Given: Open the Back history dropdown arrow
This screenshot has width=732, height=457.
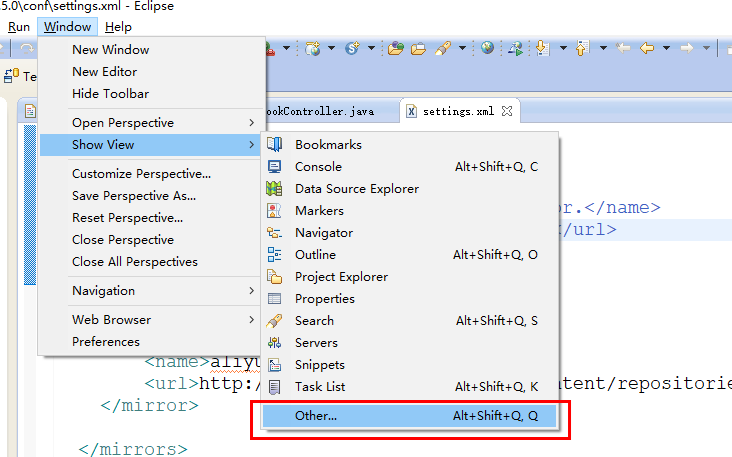Looking at the screenshot, I should [667, 48].
